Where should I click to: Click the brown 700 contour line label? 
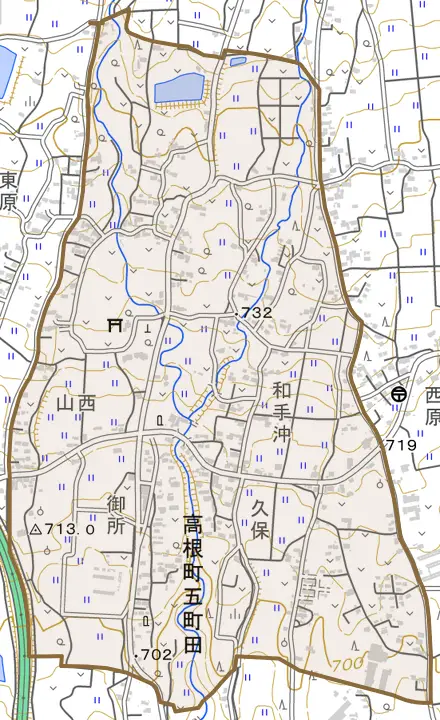click(349, 664)
